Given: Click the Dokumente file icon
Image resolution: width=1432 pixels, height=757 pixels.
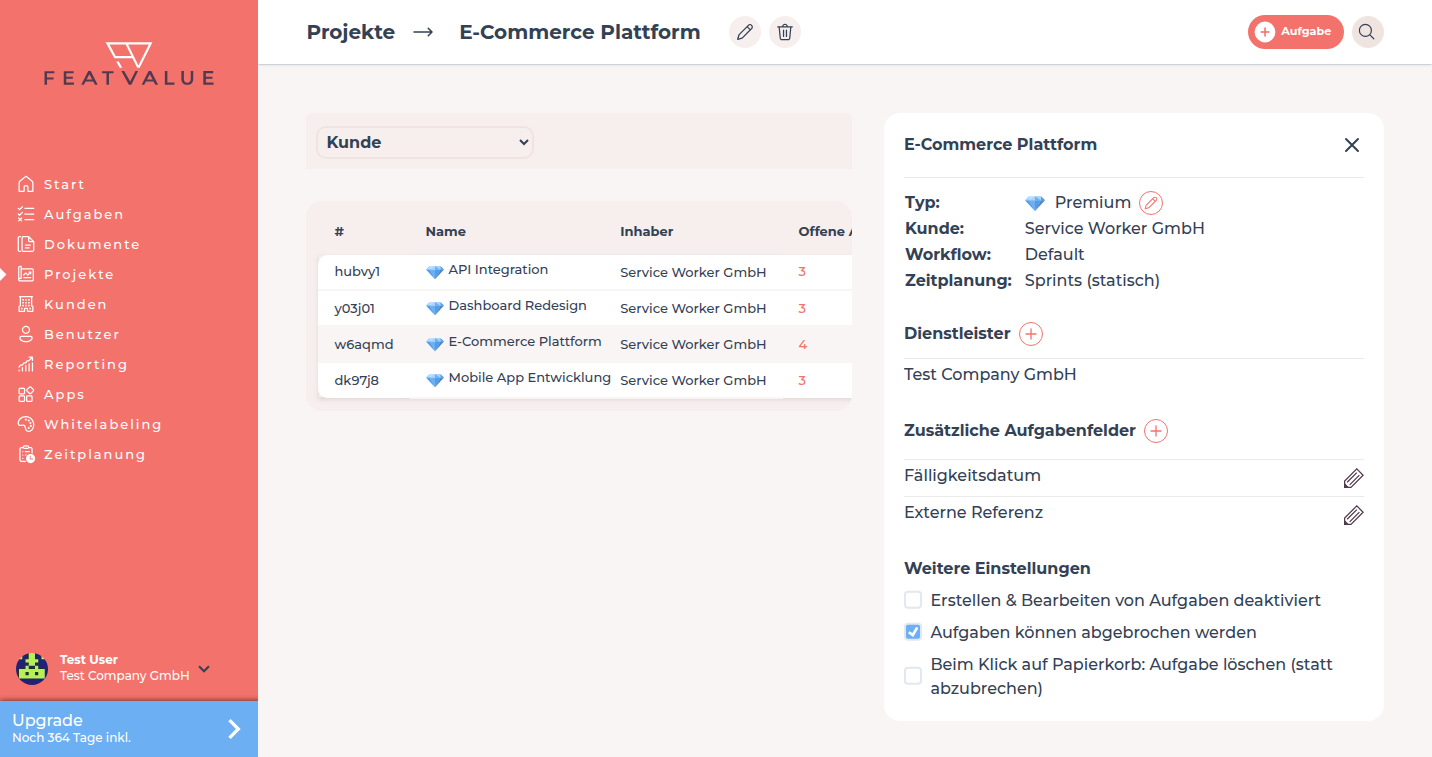Looking at the screenshot, I should pyautogui.click(x=26, y=244).
